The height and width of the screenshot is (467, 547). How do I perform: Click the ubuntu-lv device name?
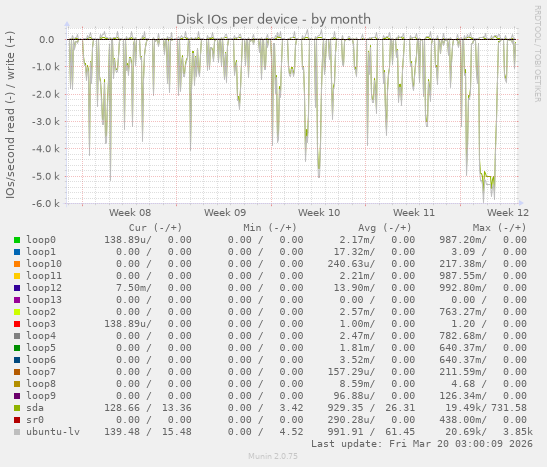(53, 432)
